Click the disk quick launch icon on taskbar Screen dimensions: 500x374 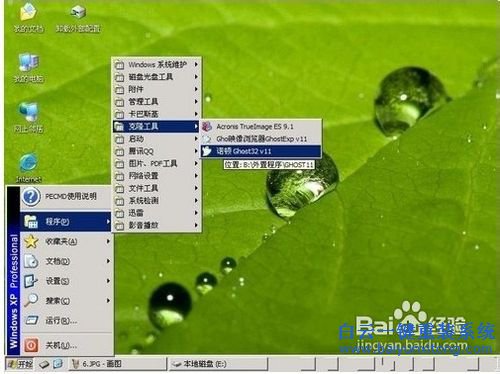(44, 364)
